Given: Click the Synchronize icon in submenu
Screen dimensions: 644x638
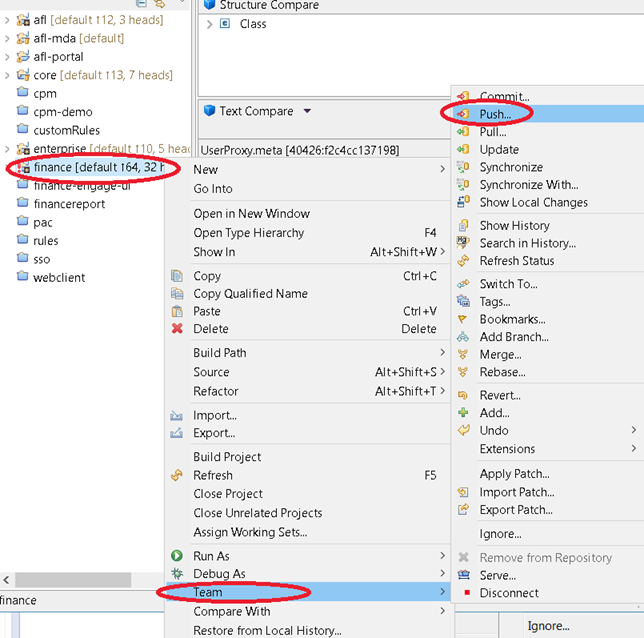Looking at the screenshot, I should [463, 168].
